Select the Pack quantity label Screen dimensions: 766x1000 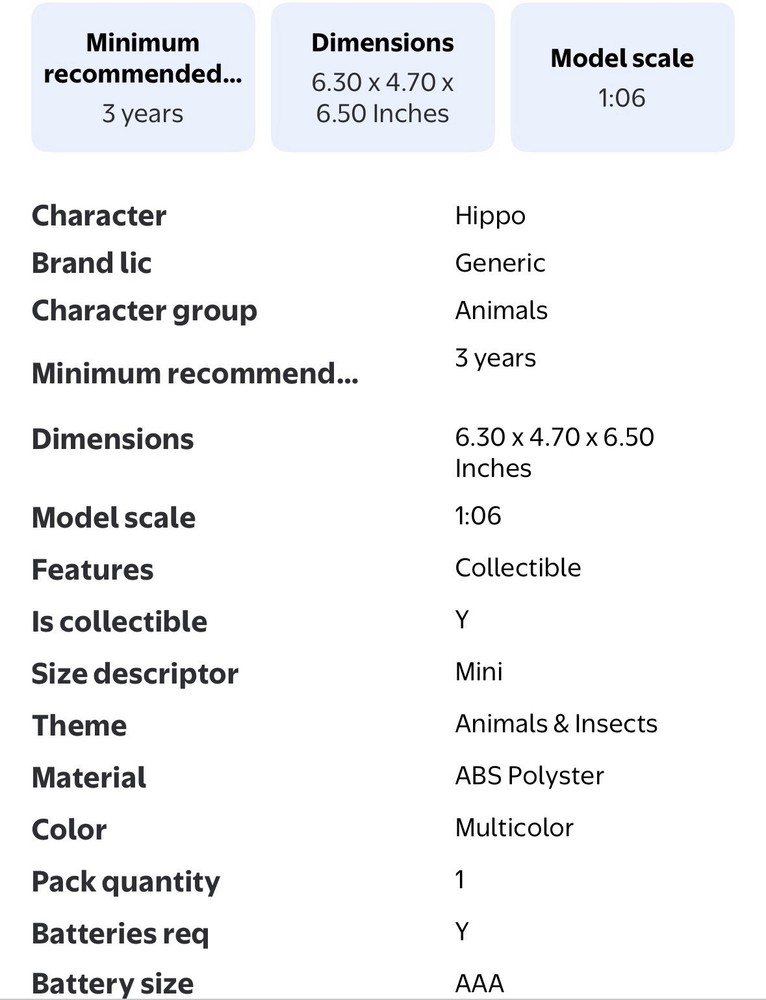[x=126, y=882]
